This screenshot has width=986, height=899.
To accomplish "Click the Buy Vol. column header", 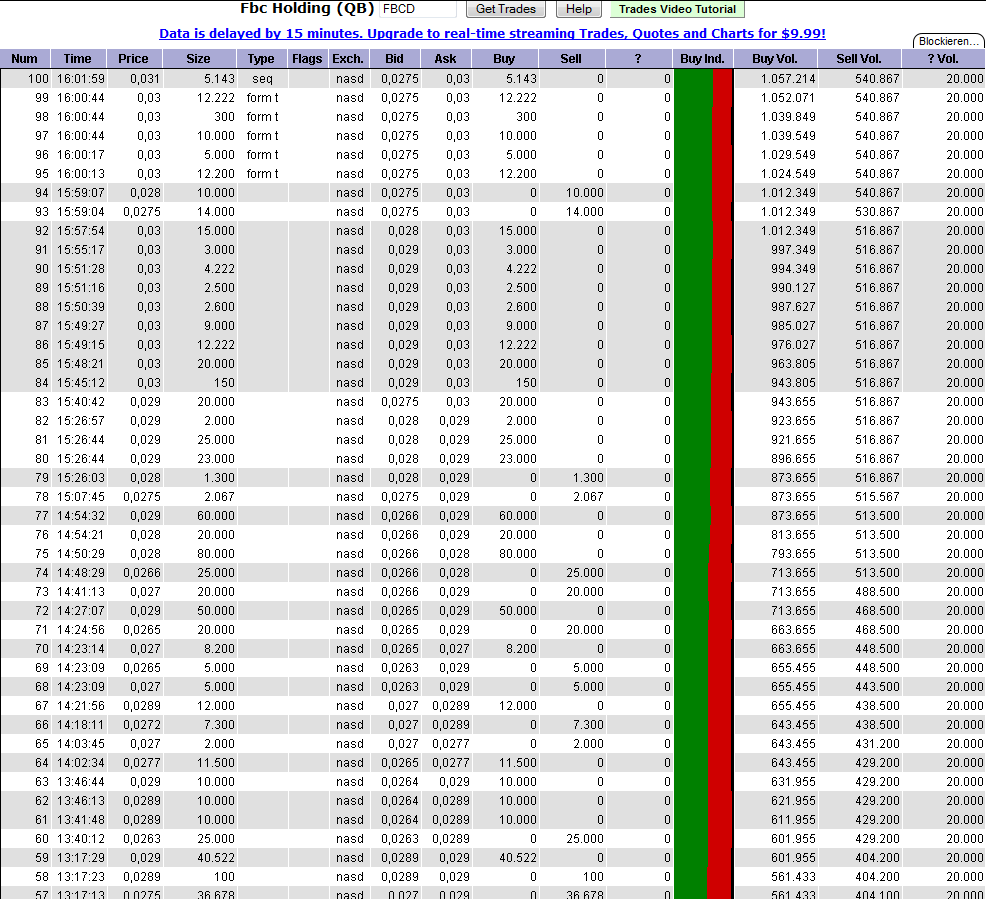I will [x=775, y=58].
